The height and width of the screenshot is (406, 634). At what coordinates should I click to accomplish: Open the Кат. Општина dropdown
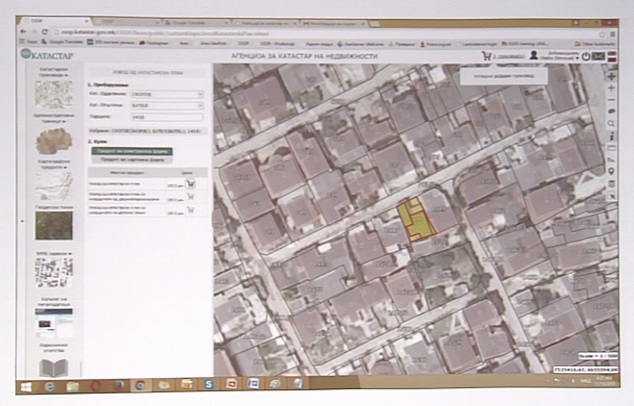pyautogui.click(x=167, y=106)
